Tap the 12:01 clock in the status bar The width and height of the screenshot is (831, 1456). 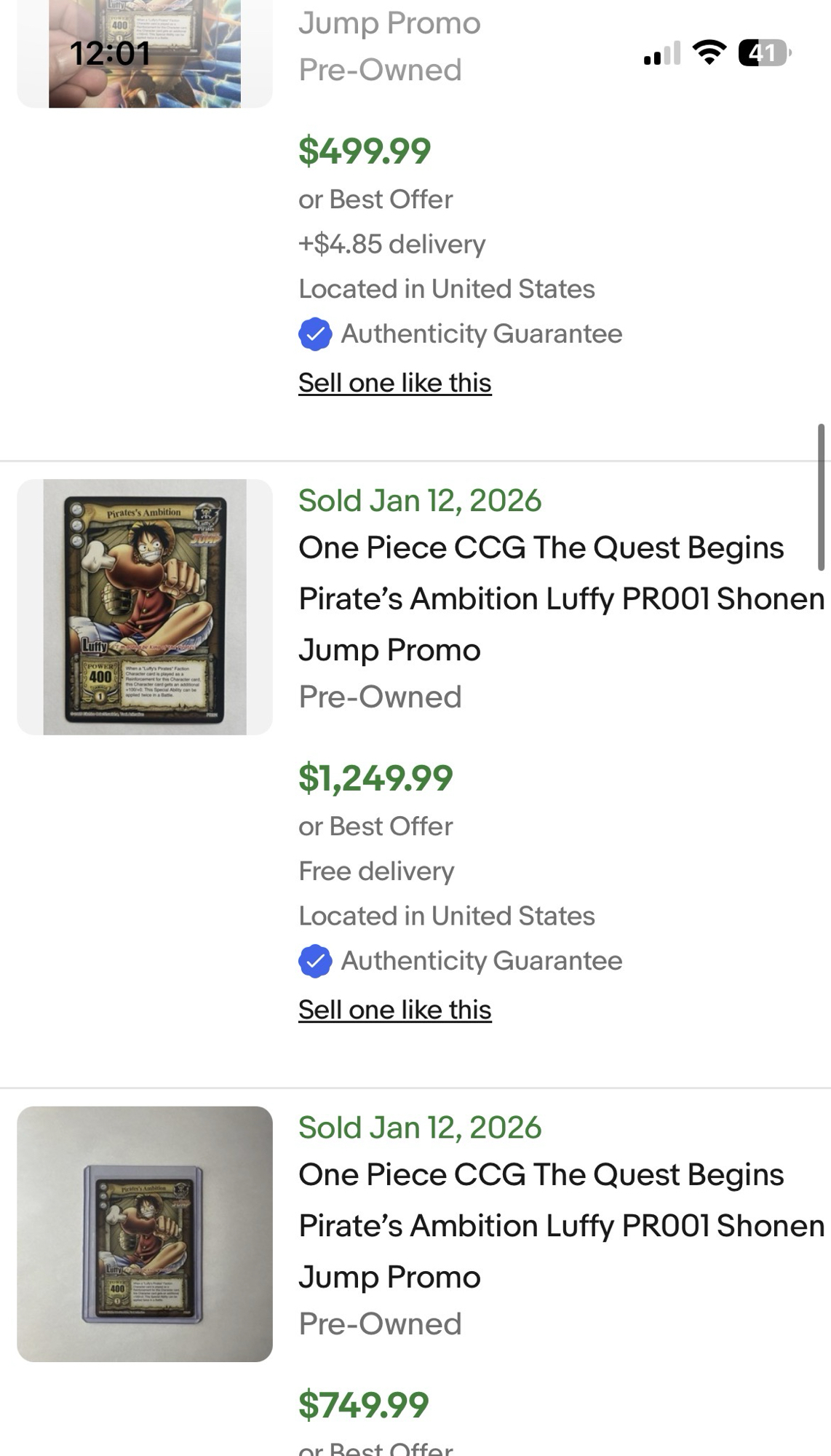110,53
